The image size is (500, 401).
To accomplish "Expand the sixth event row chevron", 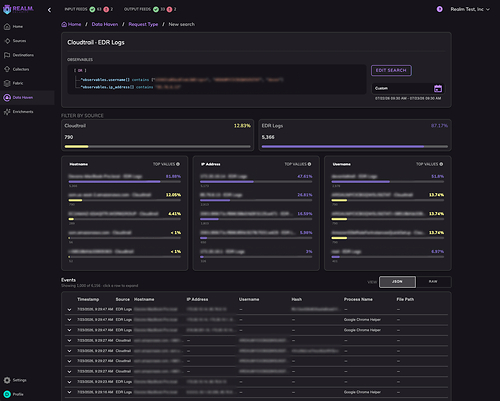I will point(69,361).
